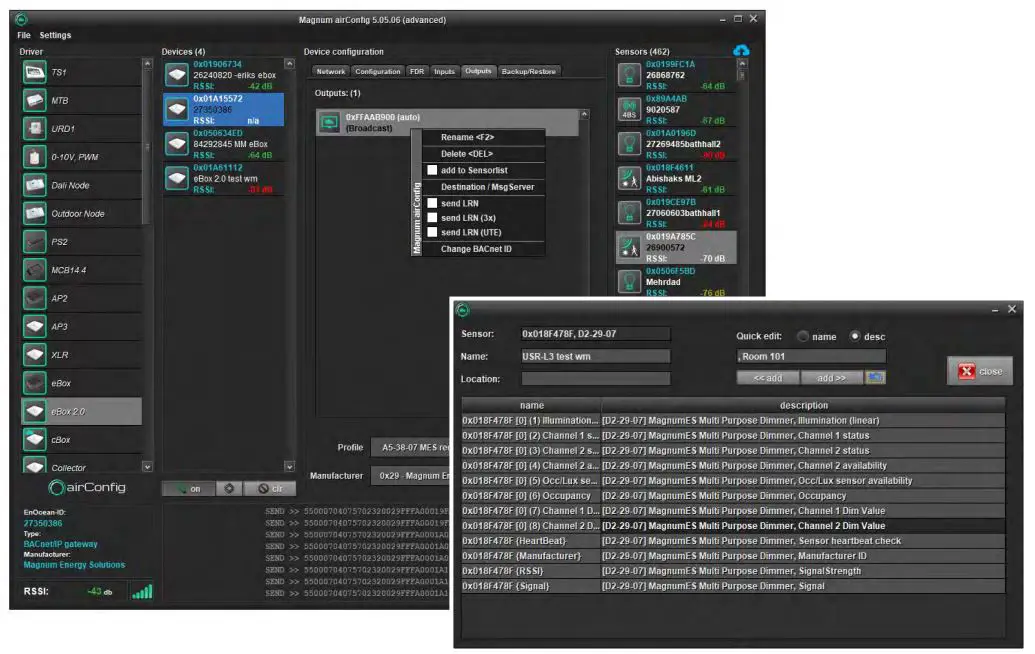Screen dimensions: 1035x654
Task: Click the '<< add' button
Action: 768,378
